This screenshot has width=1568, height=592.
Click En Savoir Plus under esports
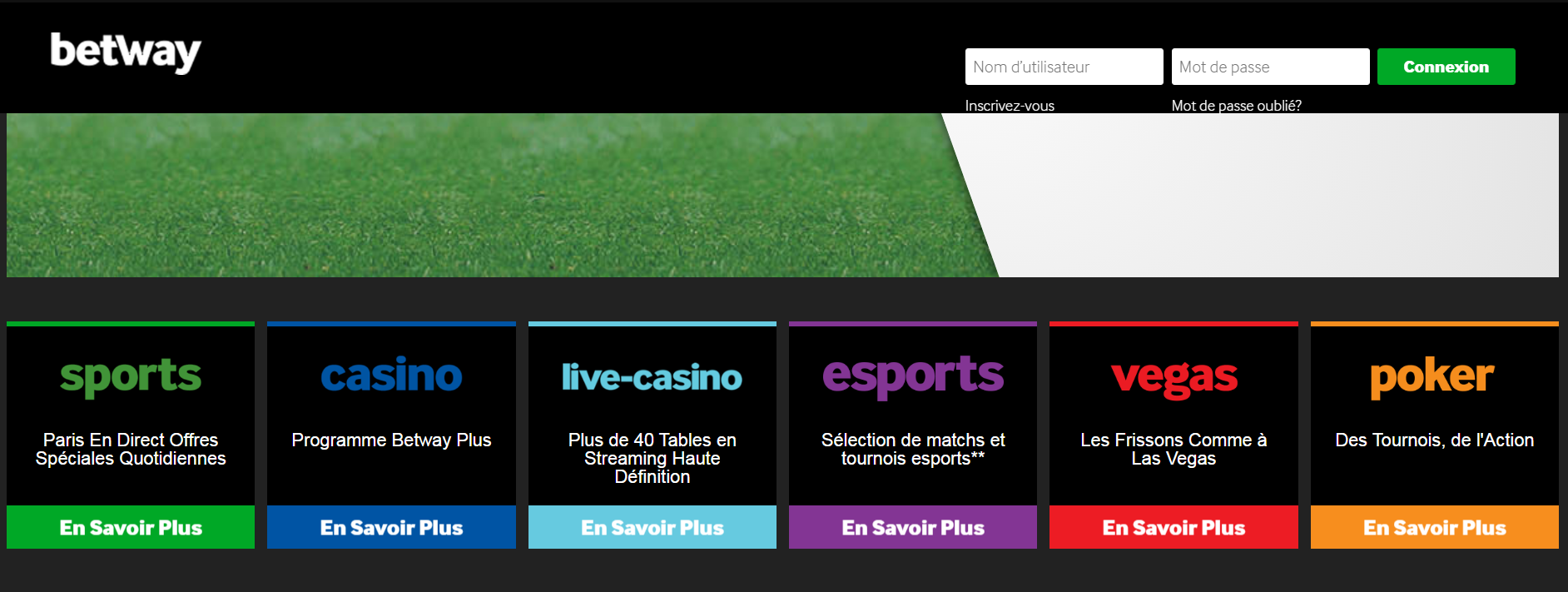tap(913, 527)
